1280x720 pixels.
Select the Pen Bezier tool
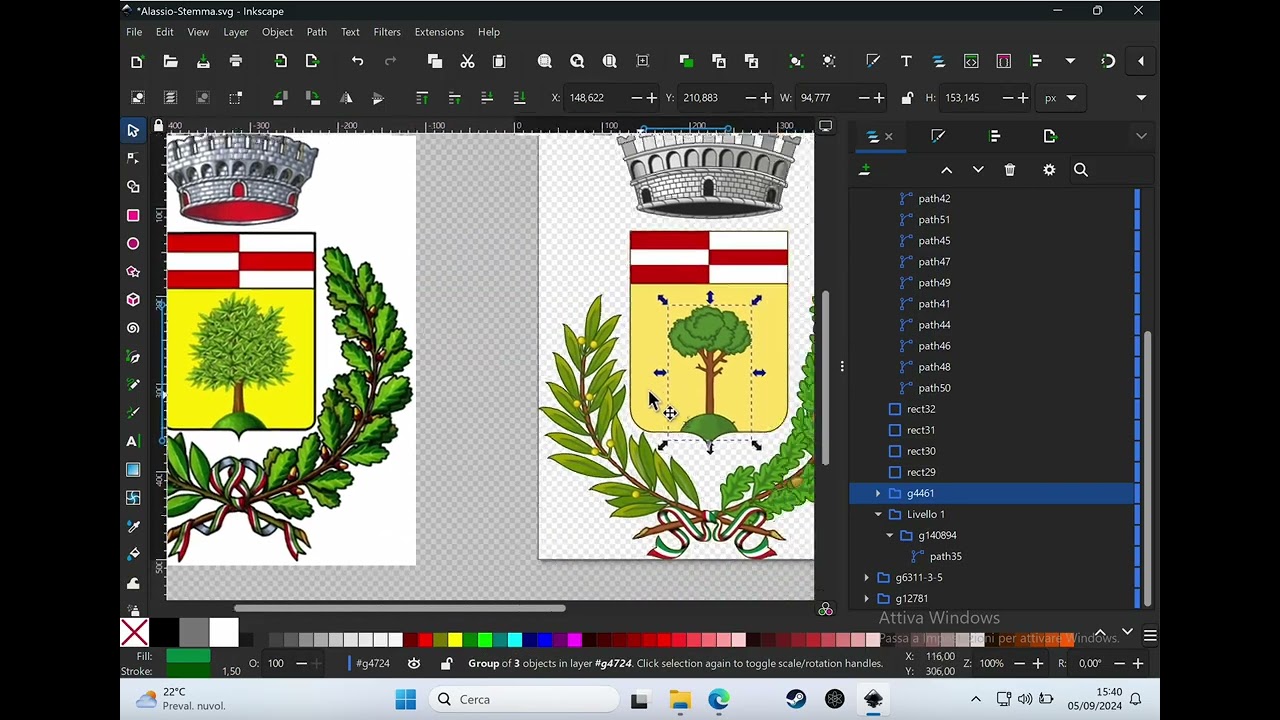pyautogui.click(x=133, y=356)
